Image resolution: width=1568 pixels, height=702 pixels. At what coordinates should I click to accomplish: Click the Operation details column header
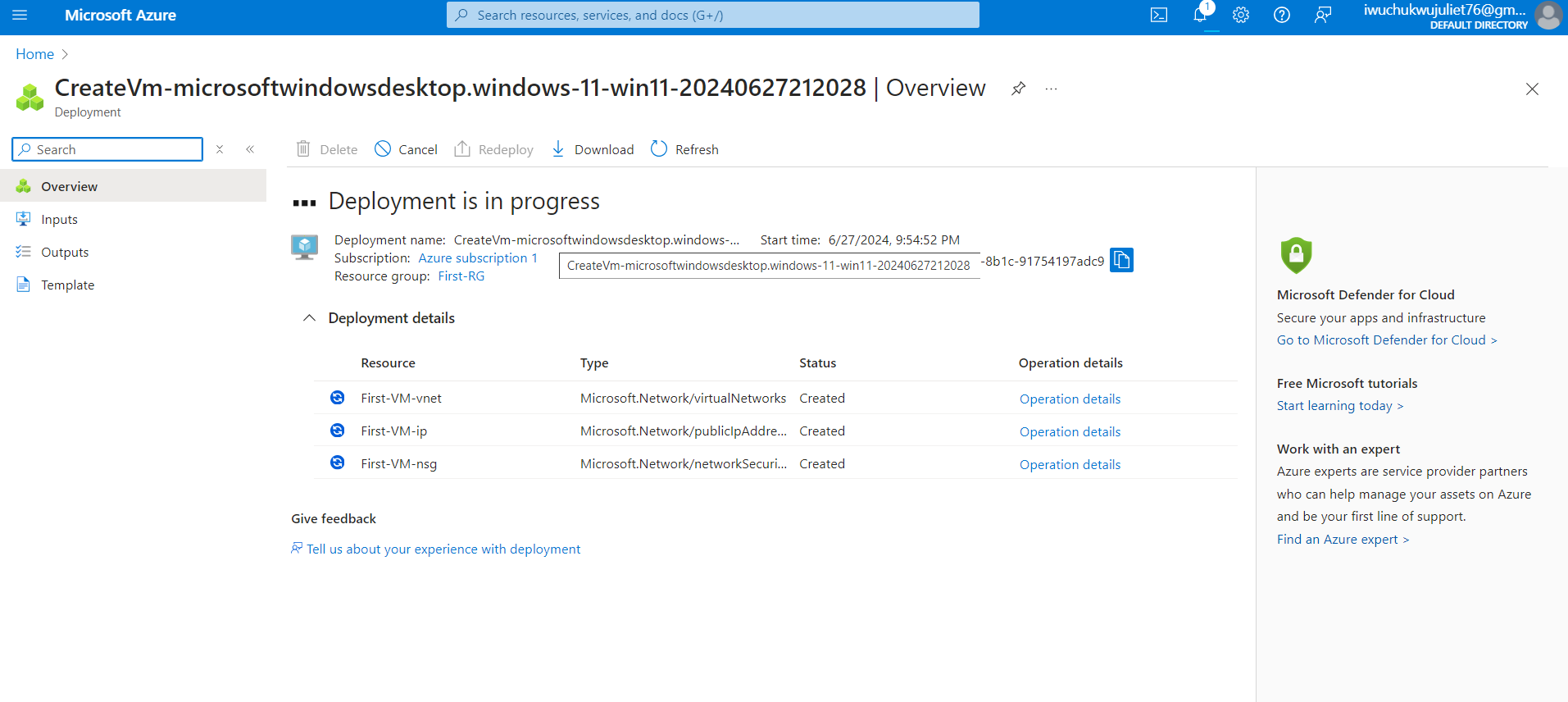(1070, 363)
